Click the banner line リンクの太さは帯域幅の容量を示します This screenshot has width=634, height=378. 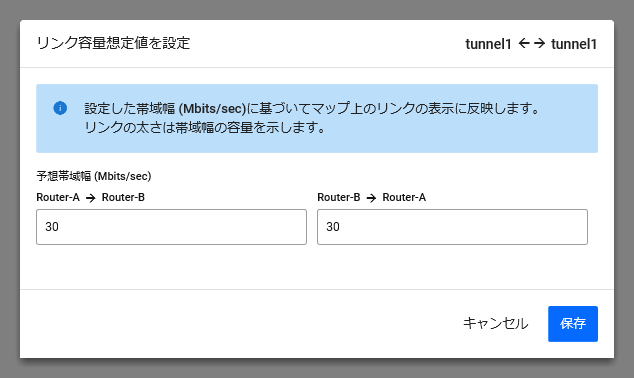(205, 128)
